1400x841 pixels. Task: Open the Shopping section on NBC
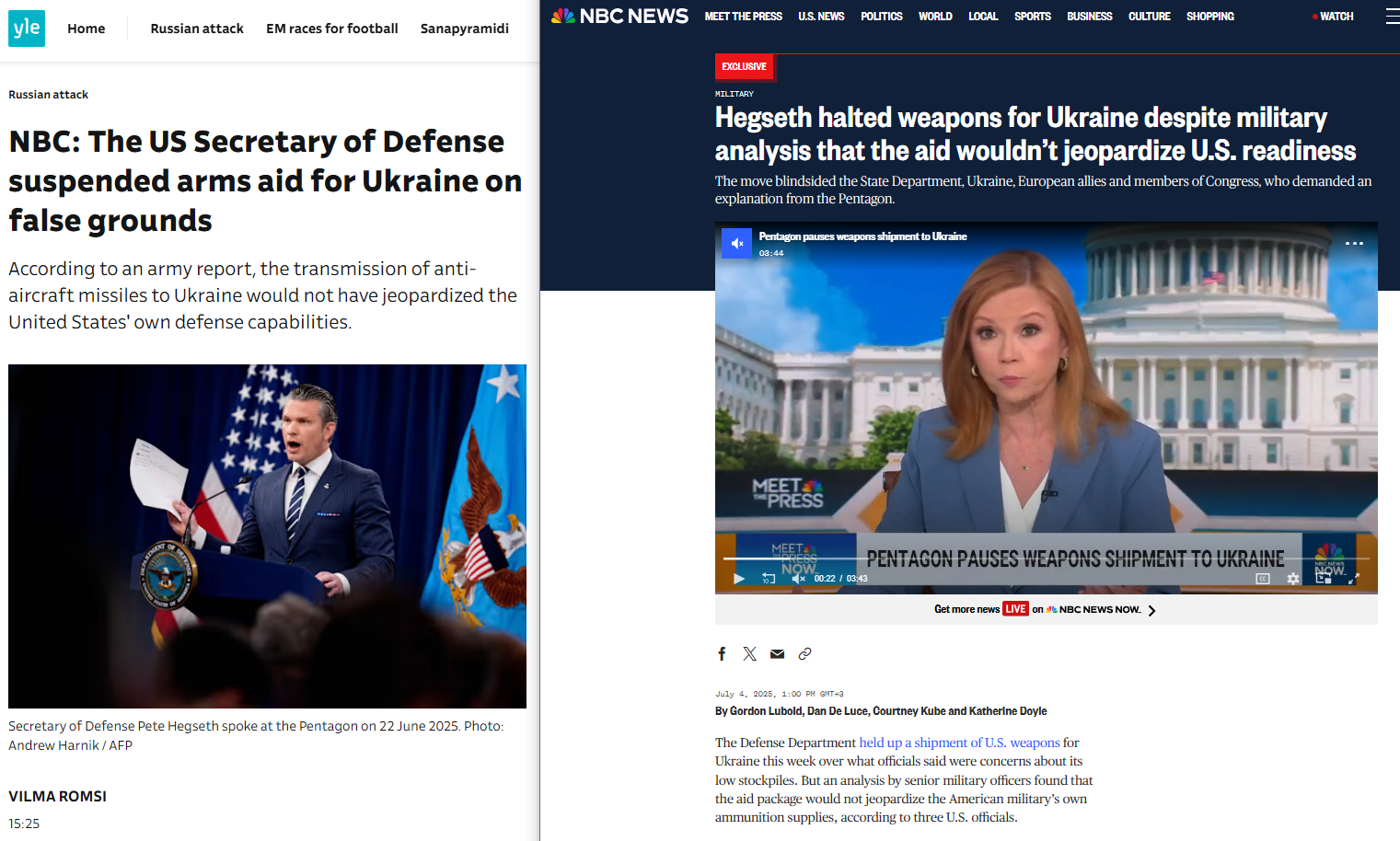tap(1210, 17)
